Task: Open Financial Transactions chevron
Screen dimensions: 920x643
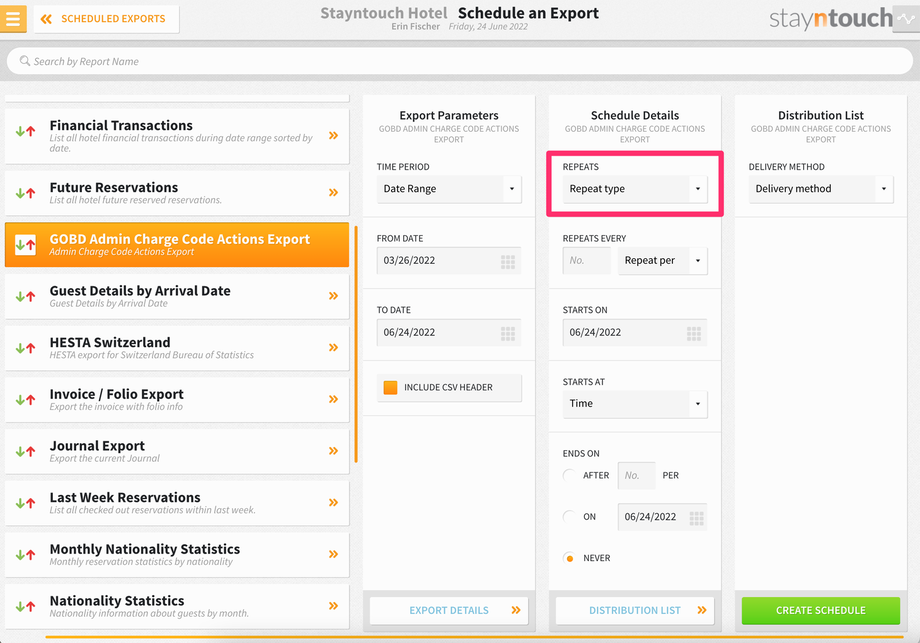Action: click(333, 136)
